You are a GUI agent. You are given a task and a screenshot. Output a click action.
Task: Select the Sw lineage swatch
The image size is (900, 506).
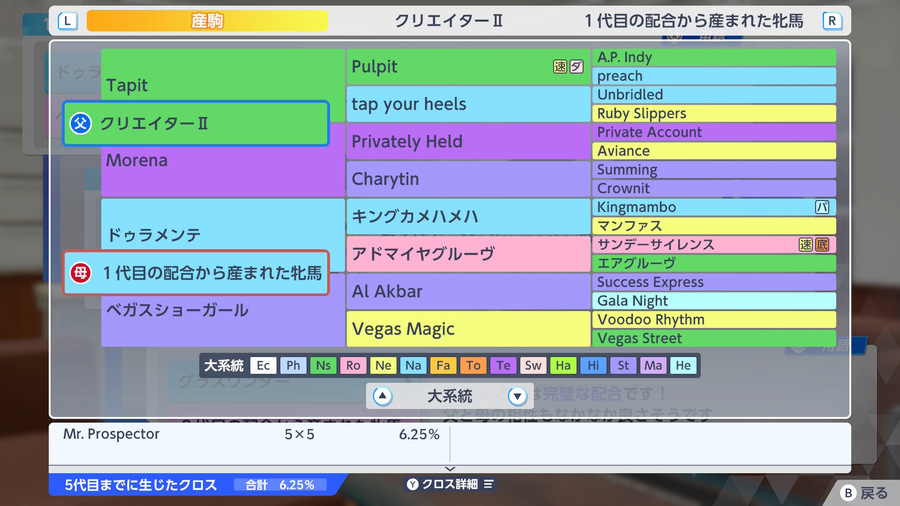point(533,365)
